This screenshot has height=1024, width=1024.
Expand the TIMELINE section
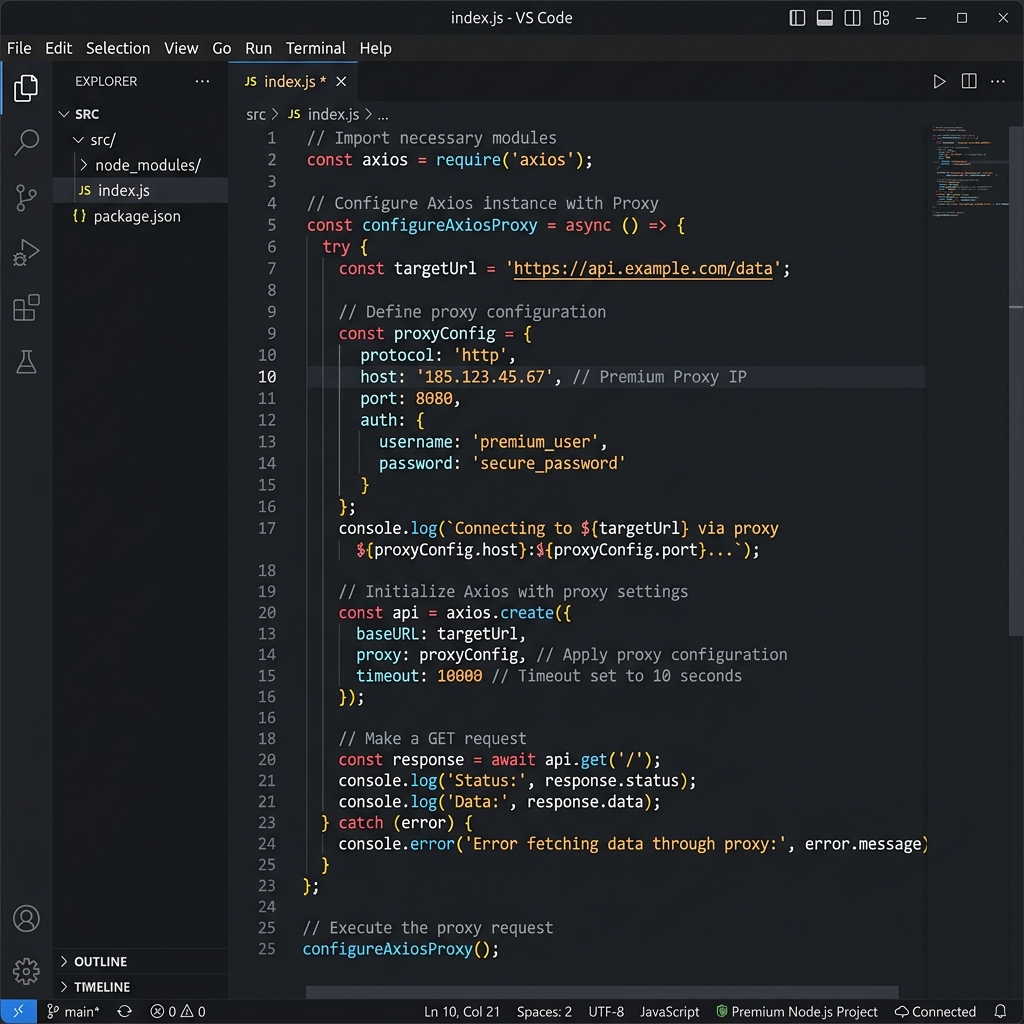tap(140, 987)
